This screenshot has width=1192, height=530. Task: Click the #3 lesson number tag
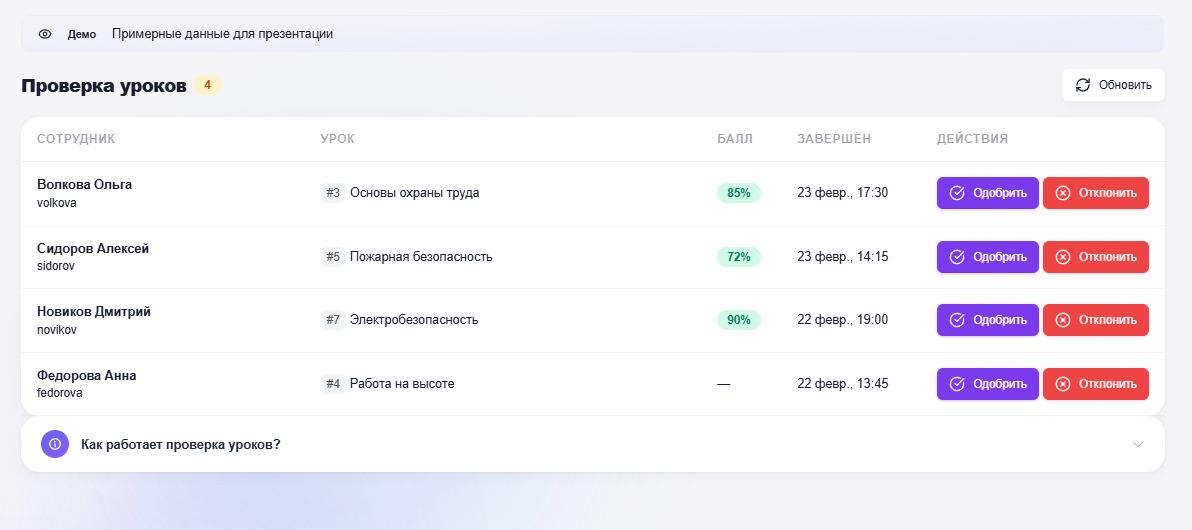click(x=333, y=193)
